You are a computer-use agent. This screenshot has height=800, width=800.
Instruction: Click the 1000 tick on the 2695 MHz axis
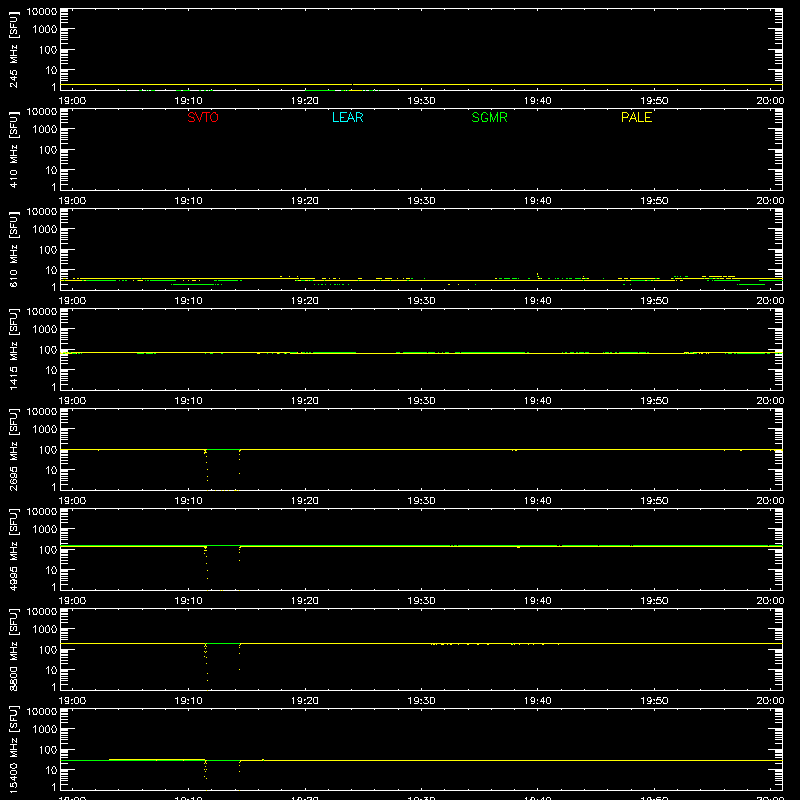click(x=45, y=429)
